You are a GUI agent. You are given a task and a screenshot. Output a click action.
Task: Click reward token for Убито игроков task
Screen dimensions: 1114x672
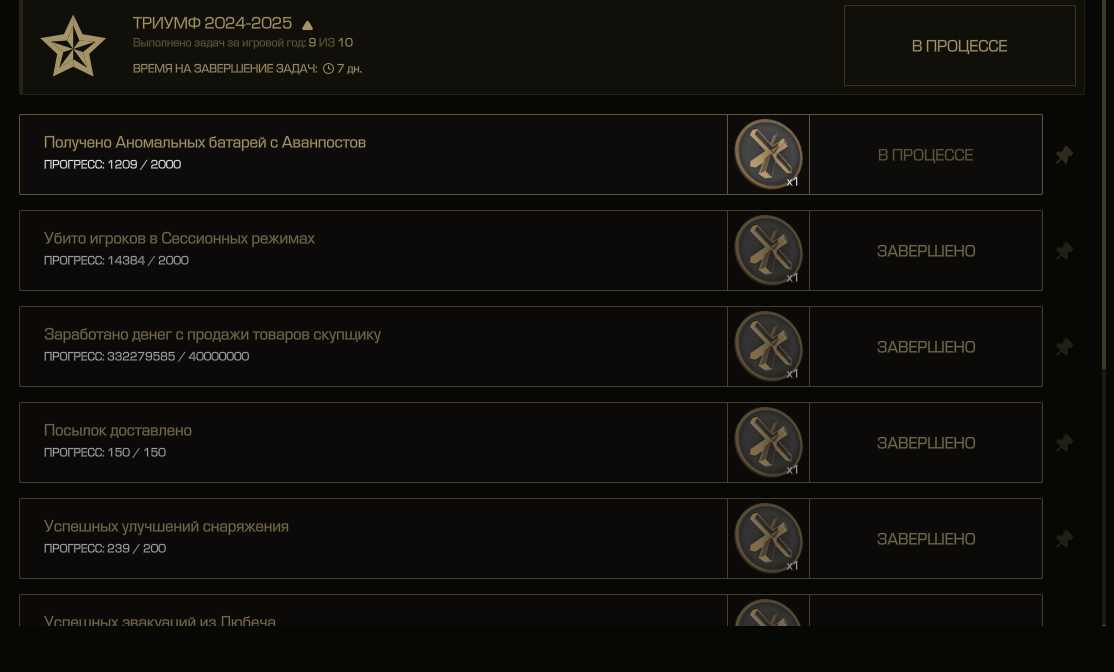point(768,250)
